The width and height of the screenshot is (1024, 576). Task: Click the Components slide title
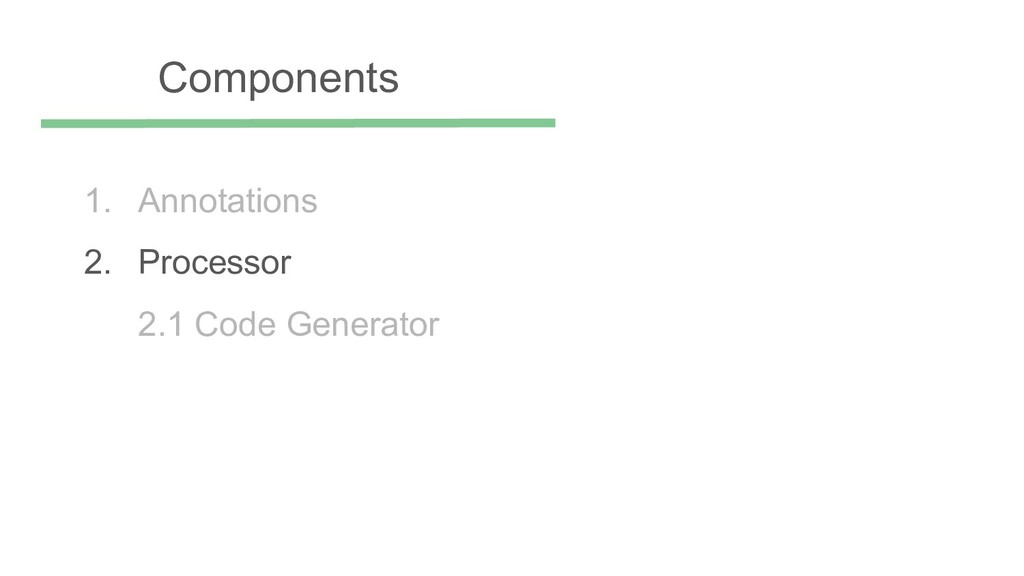coord(278,78)
